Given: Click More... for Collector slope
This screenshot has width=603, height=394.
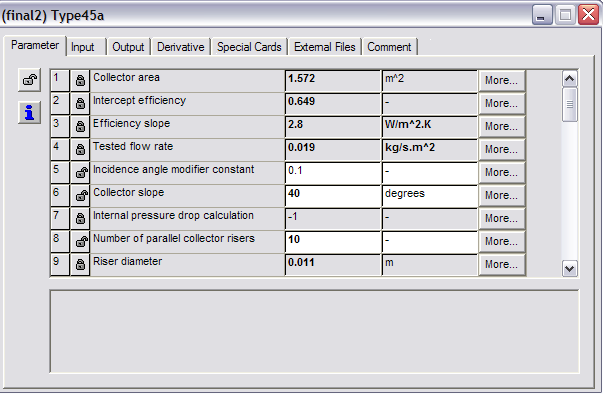Looking at the screenshot, I should [x=501, y=196].
